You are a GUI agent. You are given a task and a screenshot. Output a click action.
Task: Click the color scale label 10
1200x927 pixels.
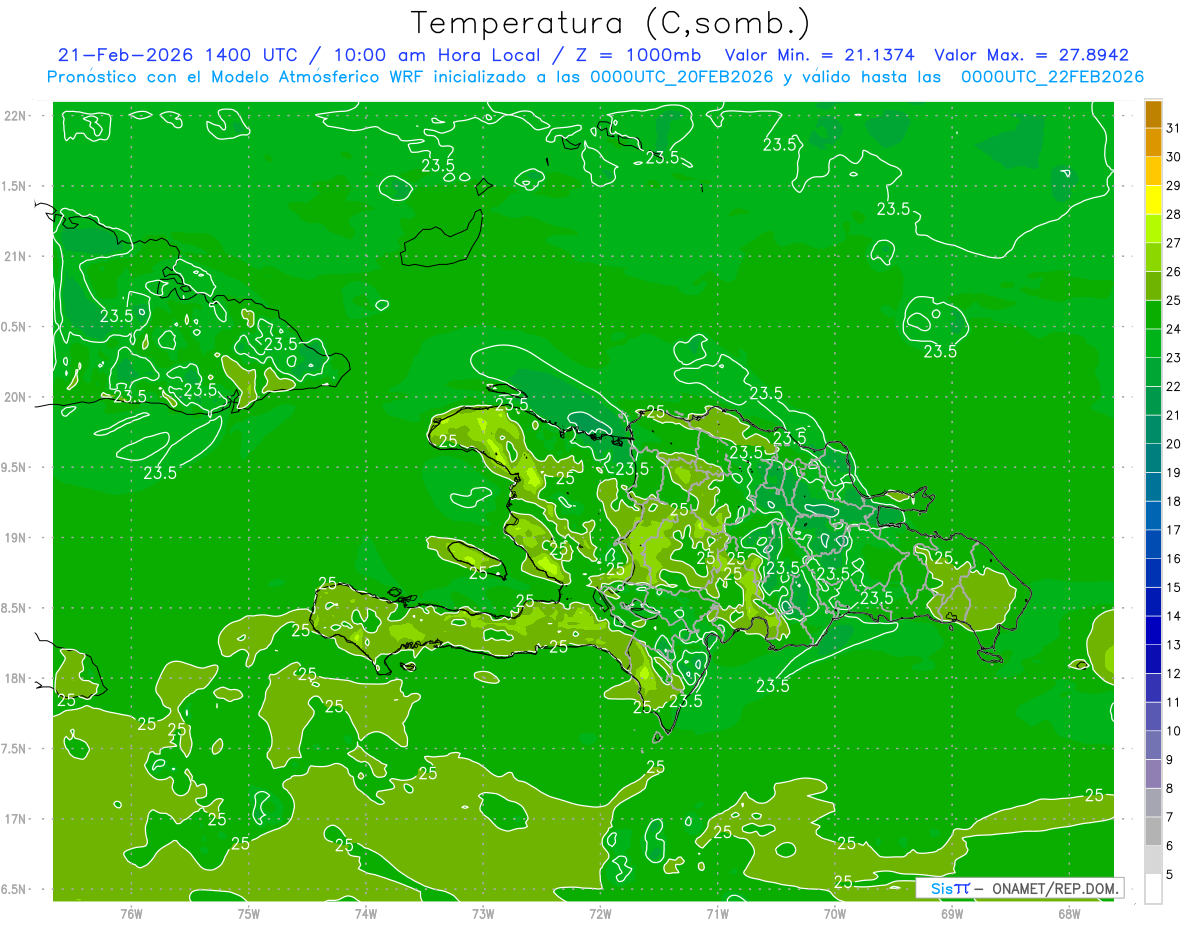coord(1173,731)
